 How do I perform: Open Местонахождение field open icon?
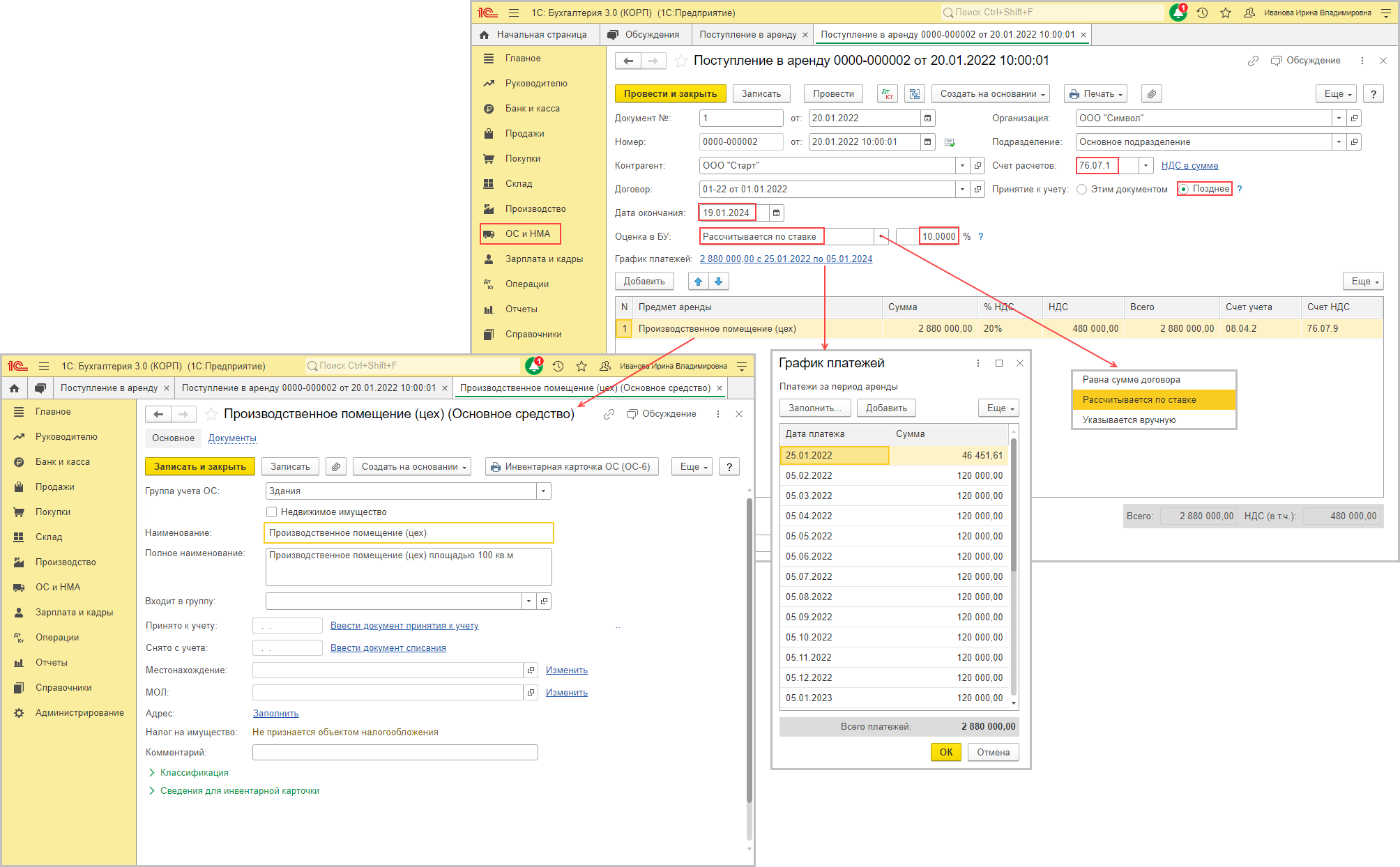point(531,670)
